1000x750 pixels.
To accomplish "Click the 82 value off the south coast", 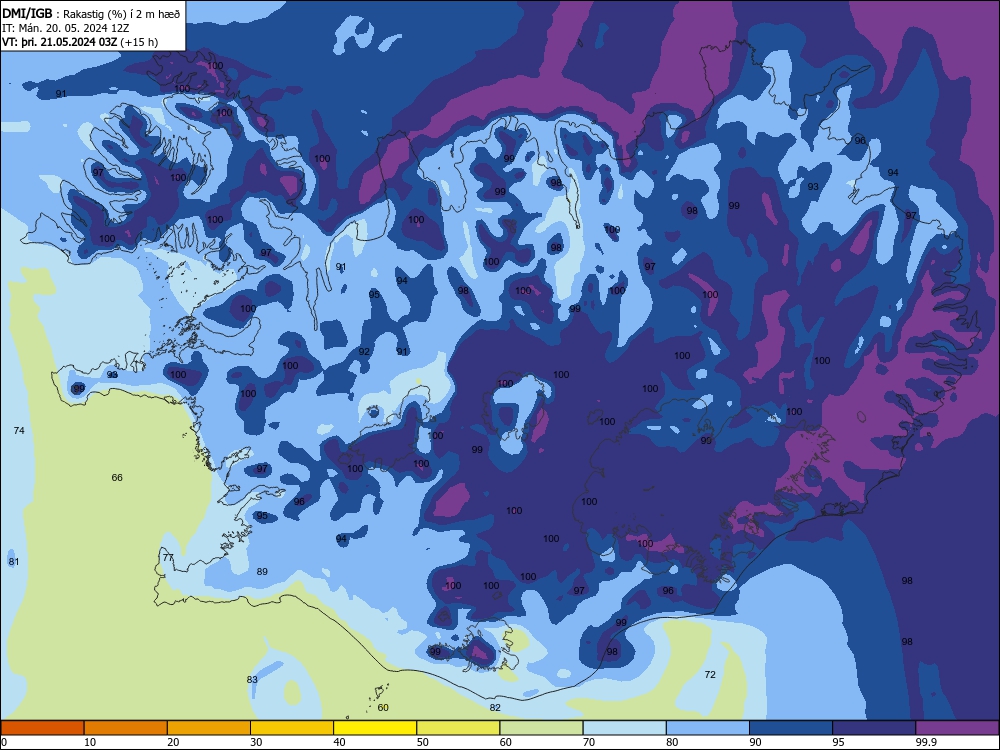I will pyautogui.click(x=495, y=707).
